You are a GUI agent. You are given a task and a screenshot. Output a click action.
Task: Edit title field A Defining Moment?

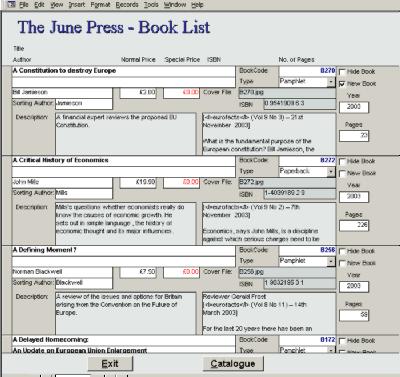point(123,250)
